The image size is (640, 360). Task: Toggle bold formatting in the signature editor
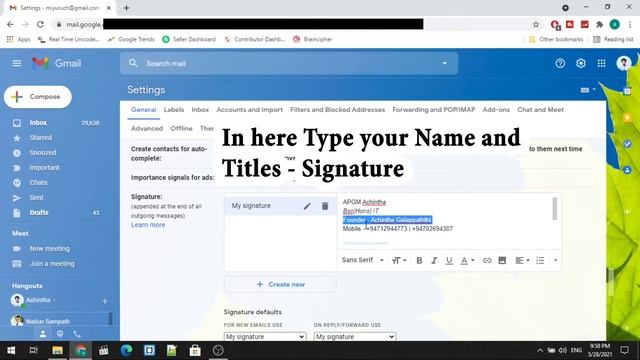pos(419,260)
